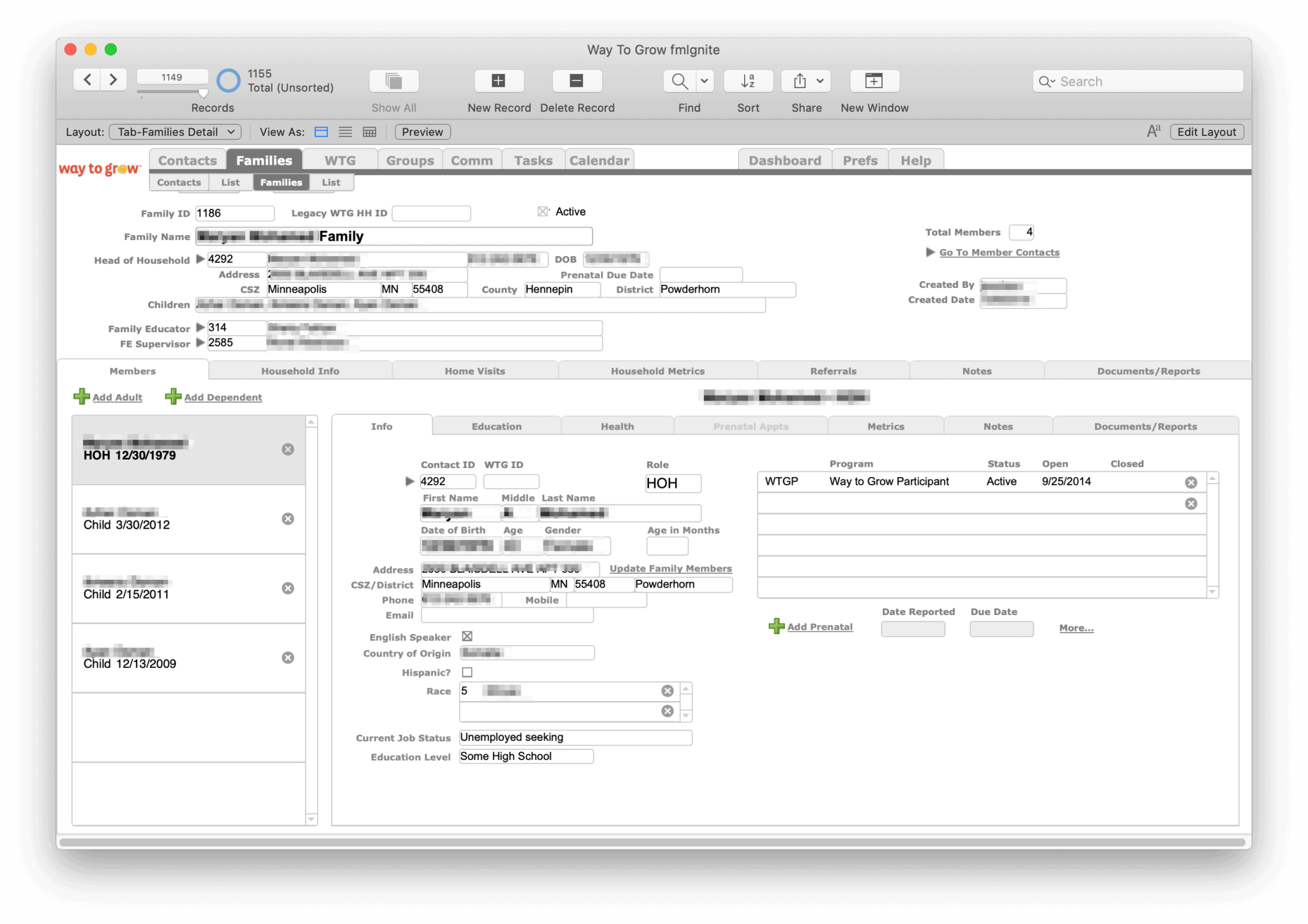Toggle the English Speaker checkbox

coord(467,637)
